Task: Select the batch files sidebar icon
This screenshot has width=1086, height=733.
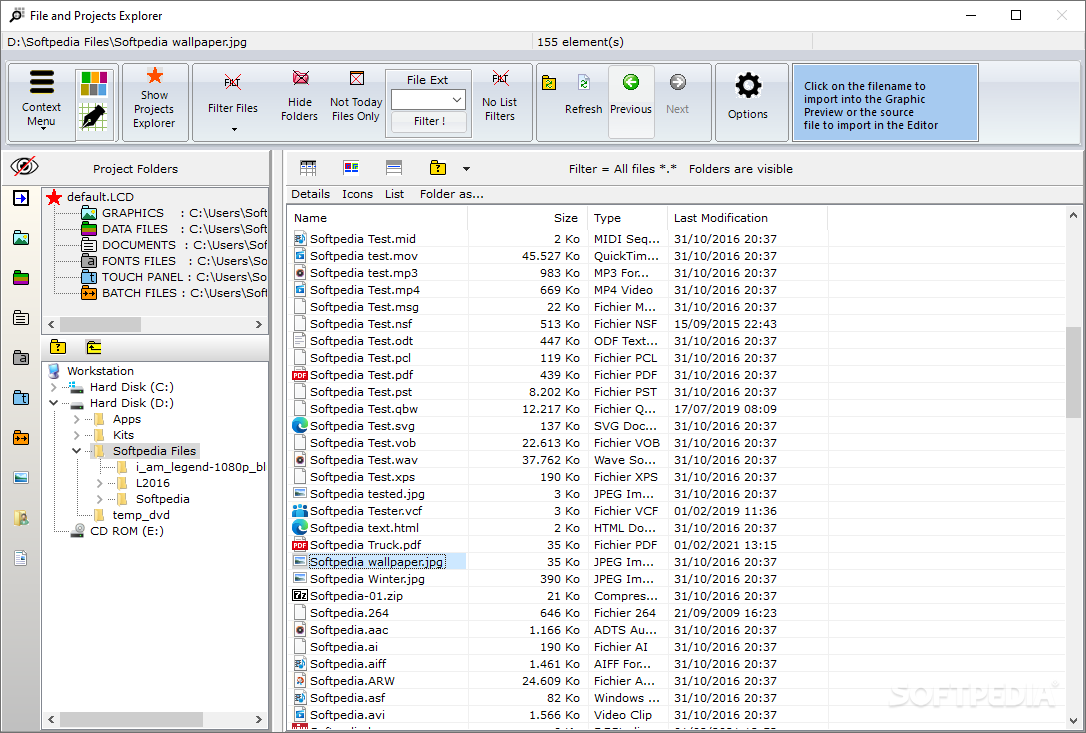Action: 21,438
